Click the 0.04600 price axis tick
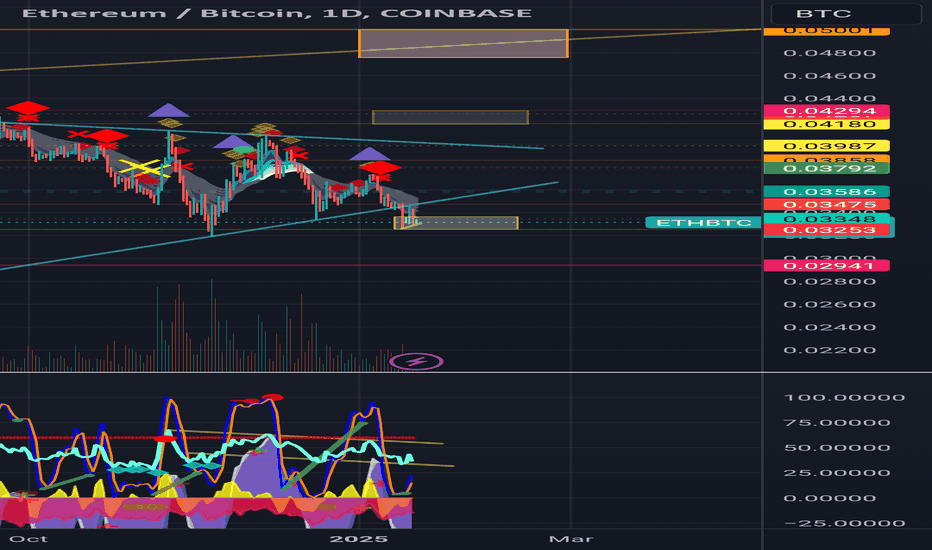The image size is (932, 550). 829,76
